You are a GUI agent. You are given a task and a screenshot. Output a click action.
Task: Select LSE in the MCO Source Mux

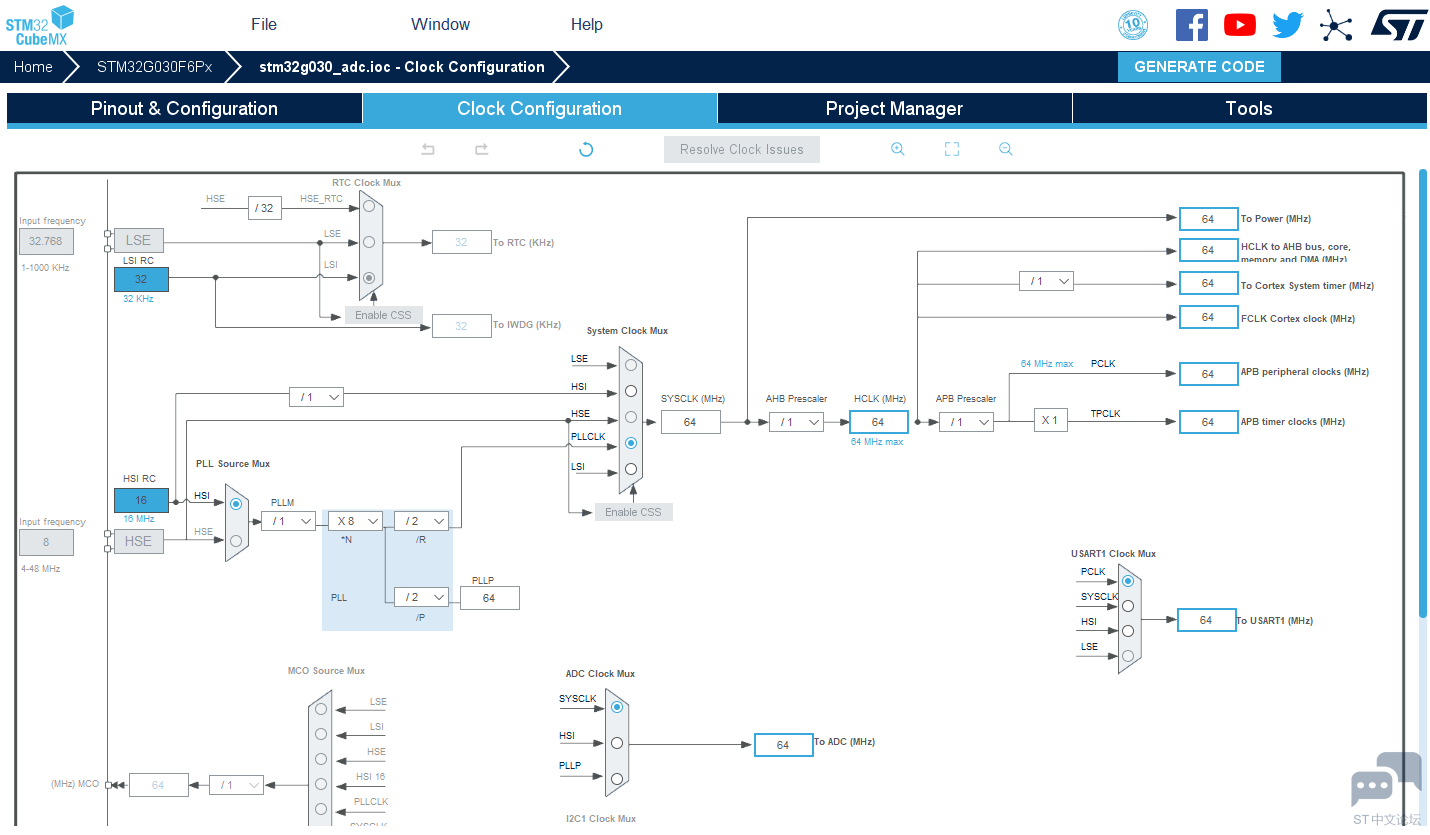coord(321,709)
